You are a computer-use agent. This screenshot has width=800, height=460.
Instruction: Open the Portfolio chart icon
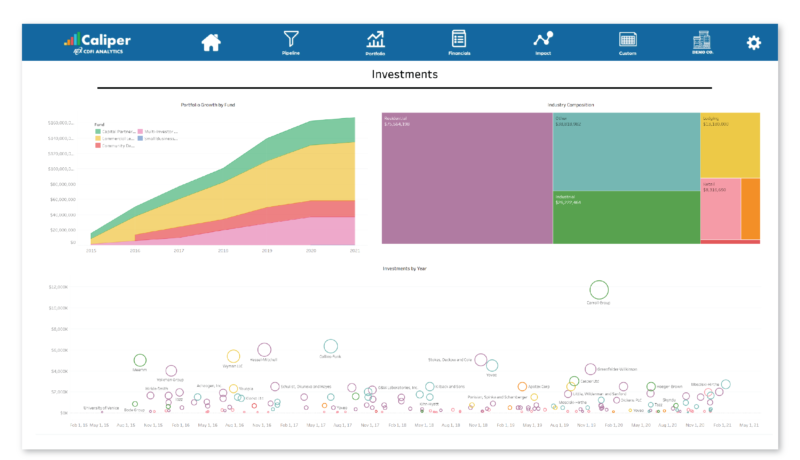[x=375, y=42]
